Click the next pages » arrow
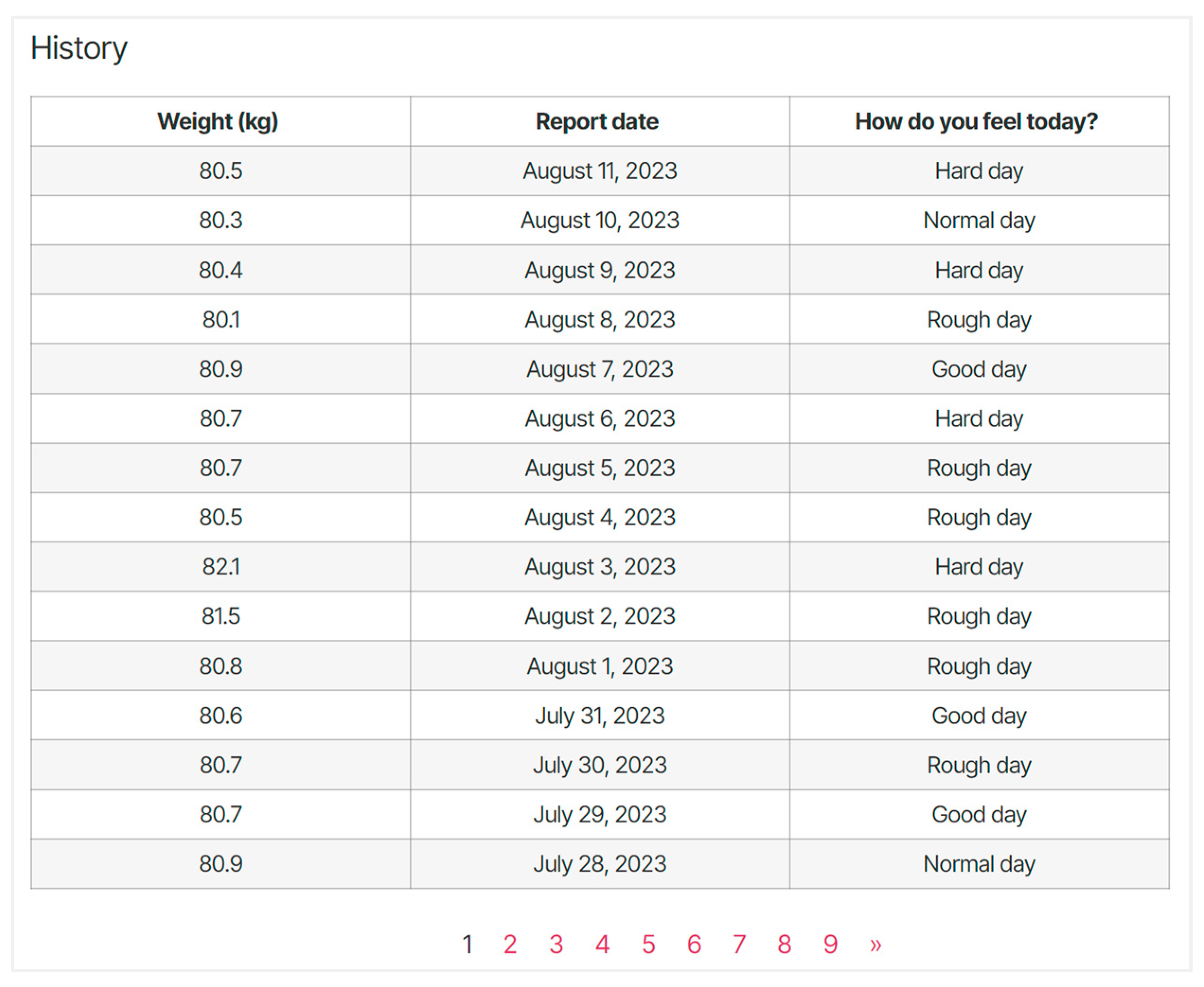This screenshot has height=987, width=1204. pos(875,944)
